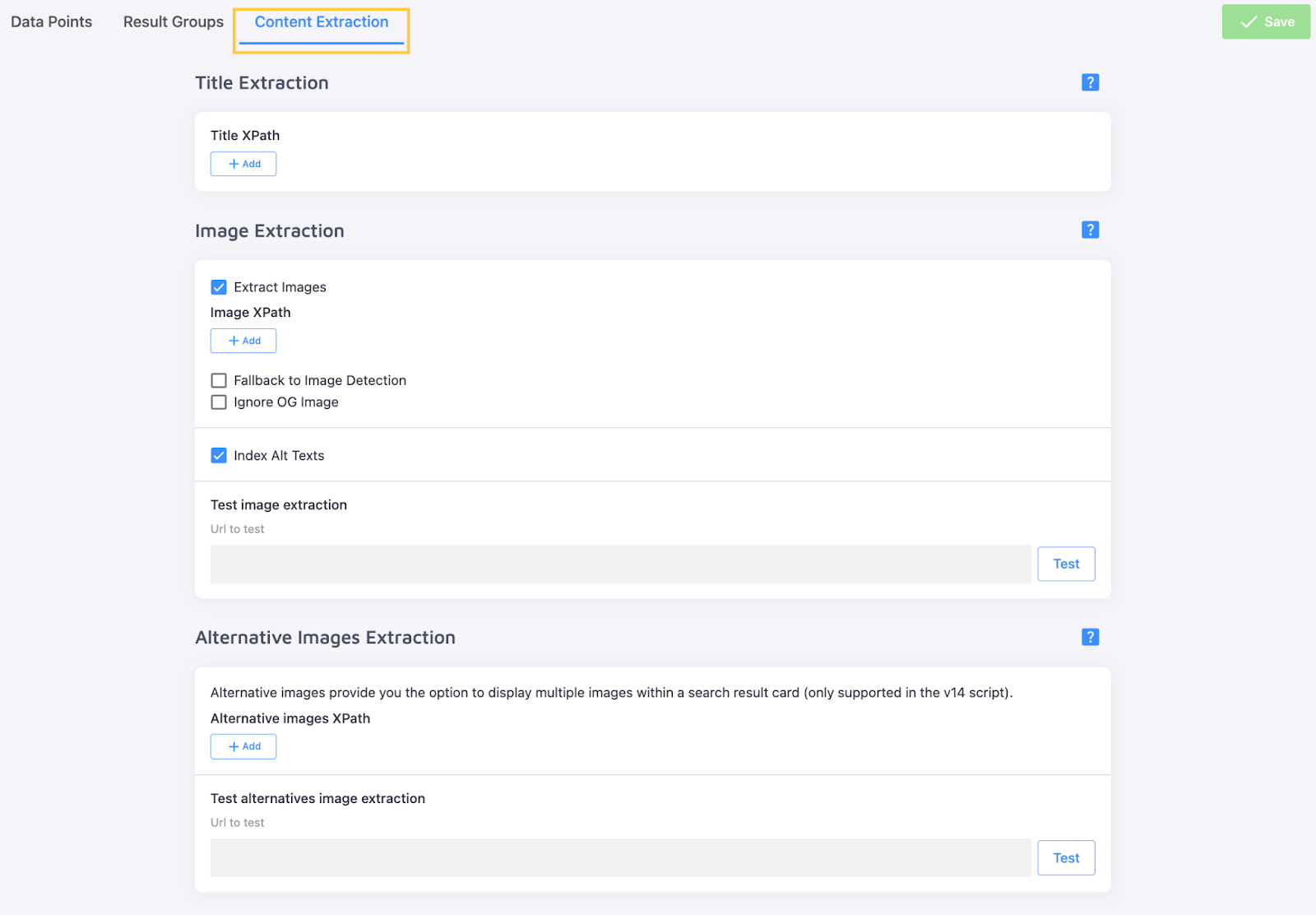This screenshot has width=1316, height=915.
Task: Open the Result Groups tab
Action: point(174,22)
